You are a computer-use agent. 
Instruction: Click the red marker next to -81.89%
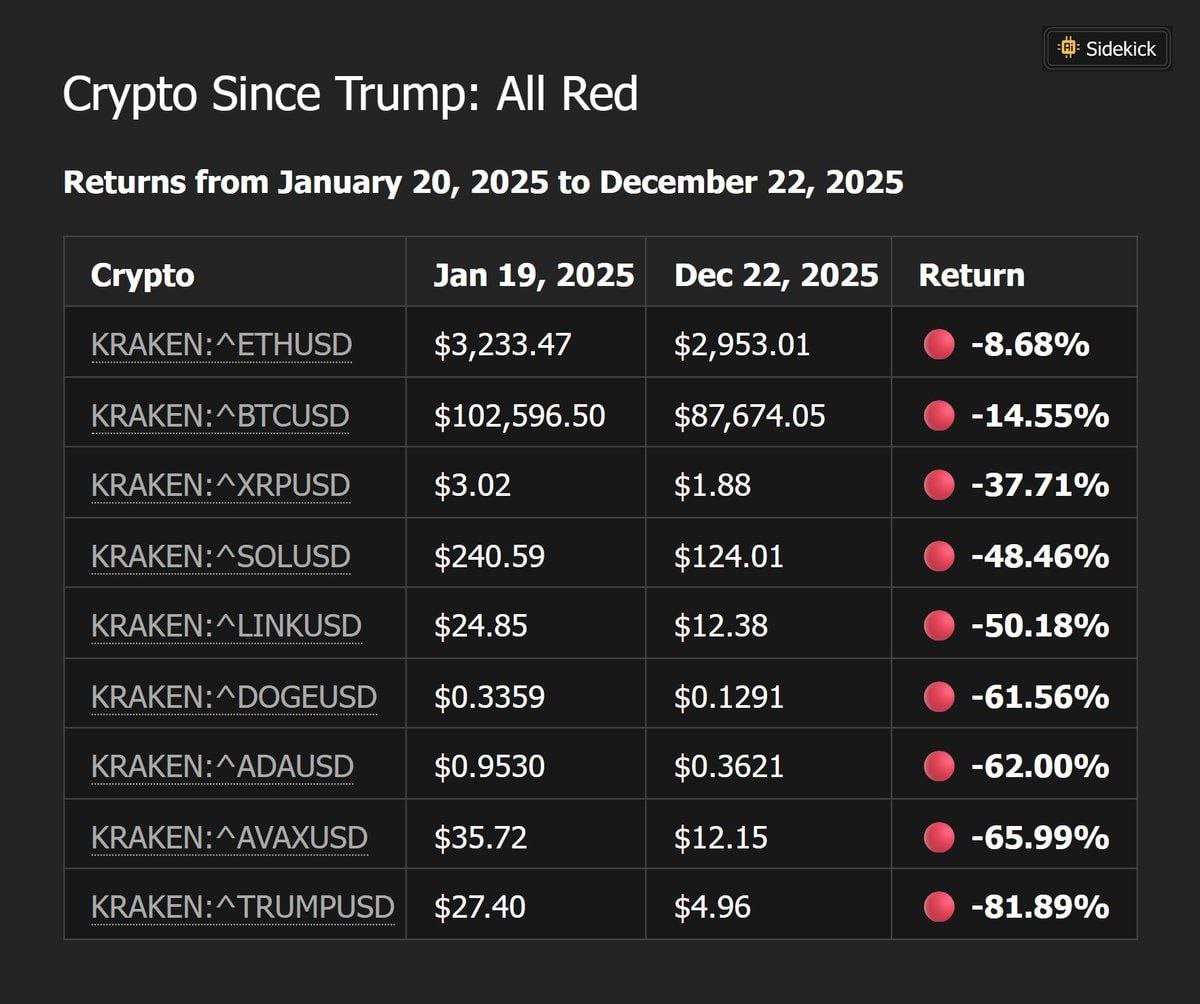(x=939, y=907)
